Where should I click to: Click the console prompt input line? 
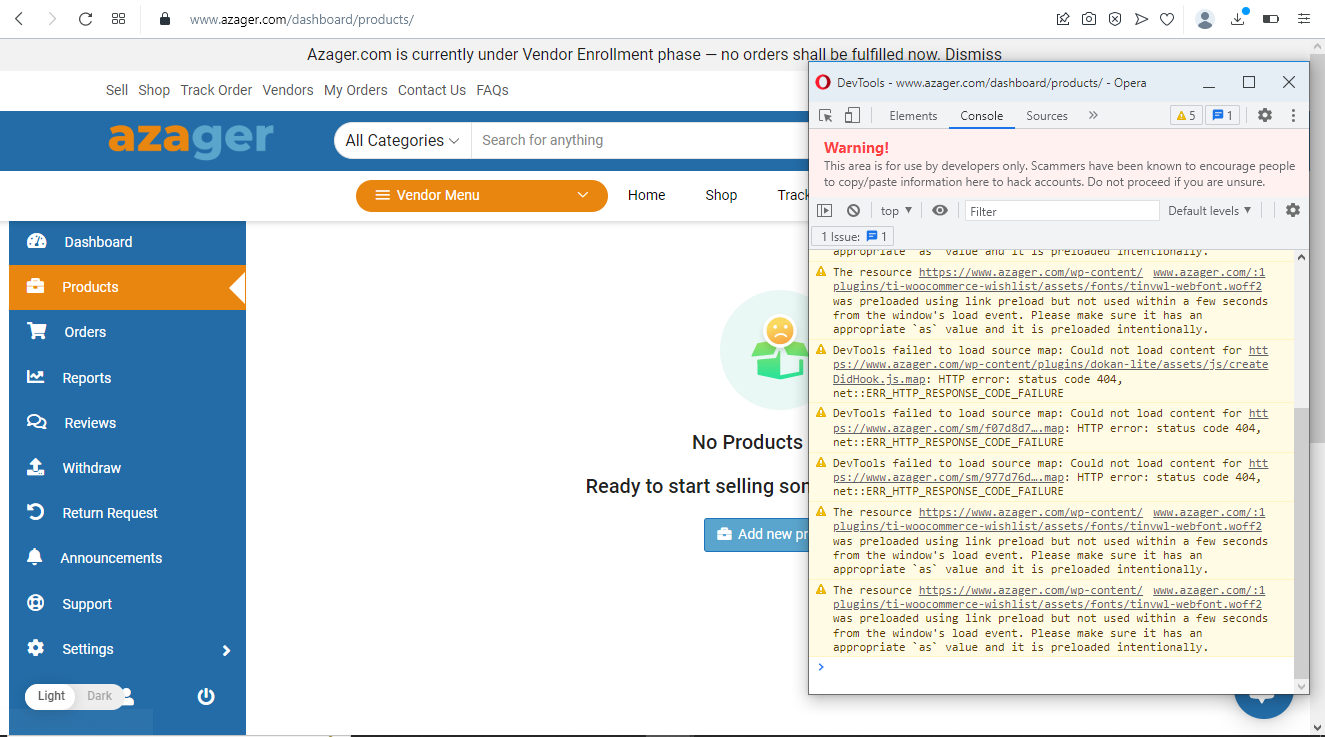1055,667
